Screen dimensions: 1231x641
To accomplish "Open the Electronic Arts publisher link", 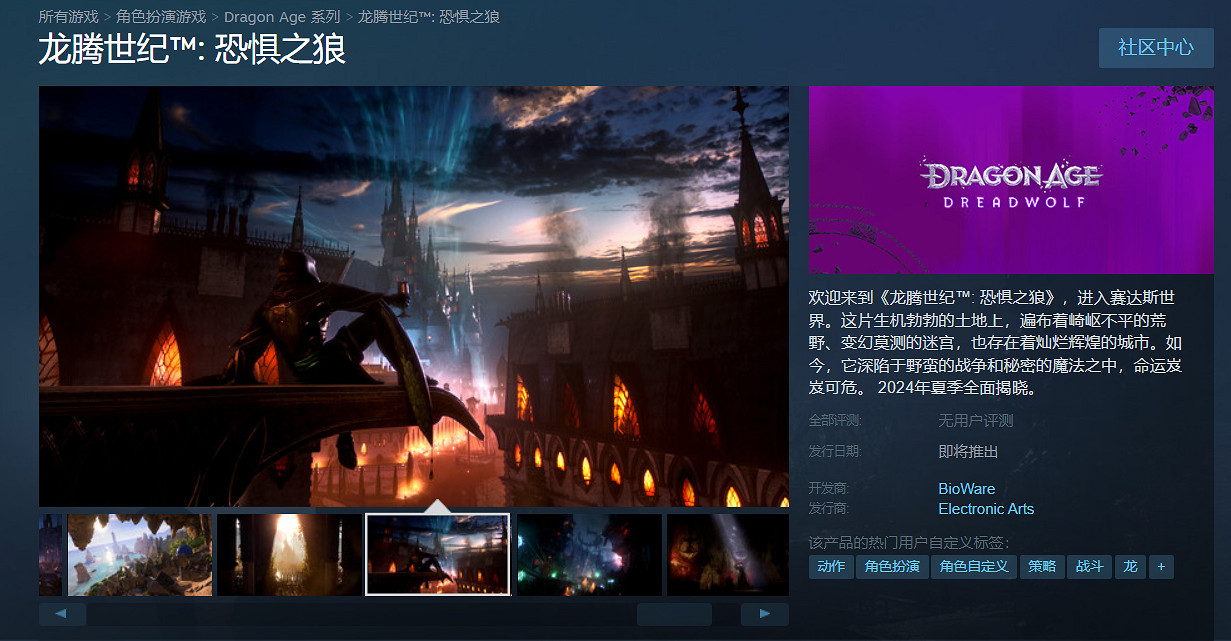I will pos(986,508).
